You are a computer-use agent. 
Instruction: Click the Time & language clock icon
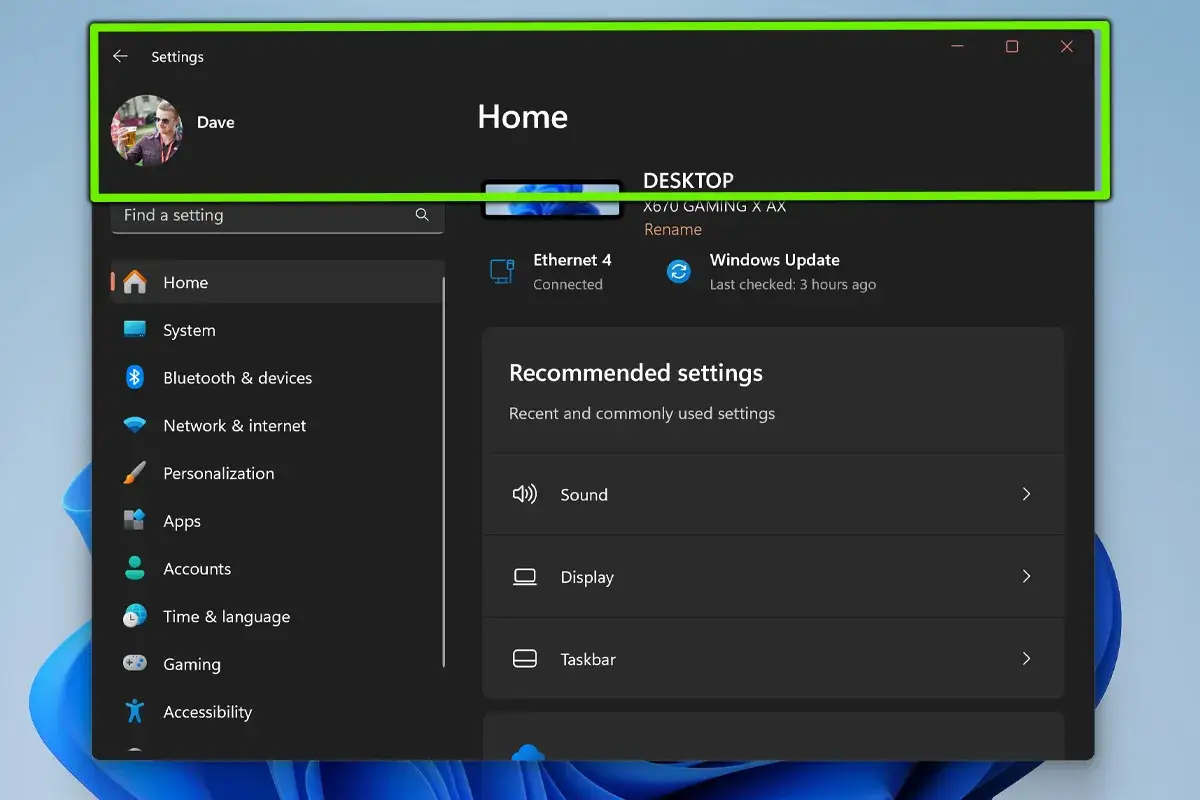click(x=135, y=616)
